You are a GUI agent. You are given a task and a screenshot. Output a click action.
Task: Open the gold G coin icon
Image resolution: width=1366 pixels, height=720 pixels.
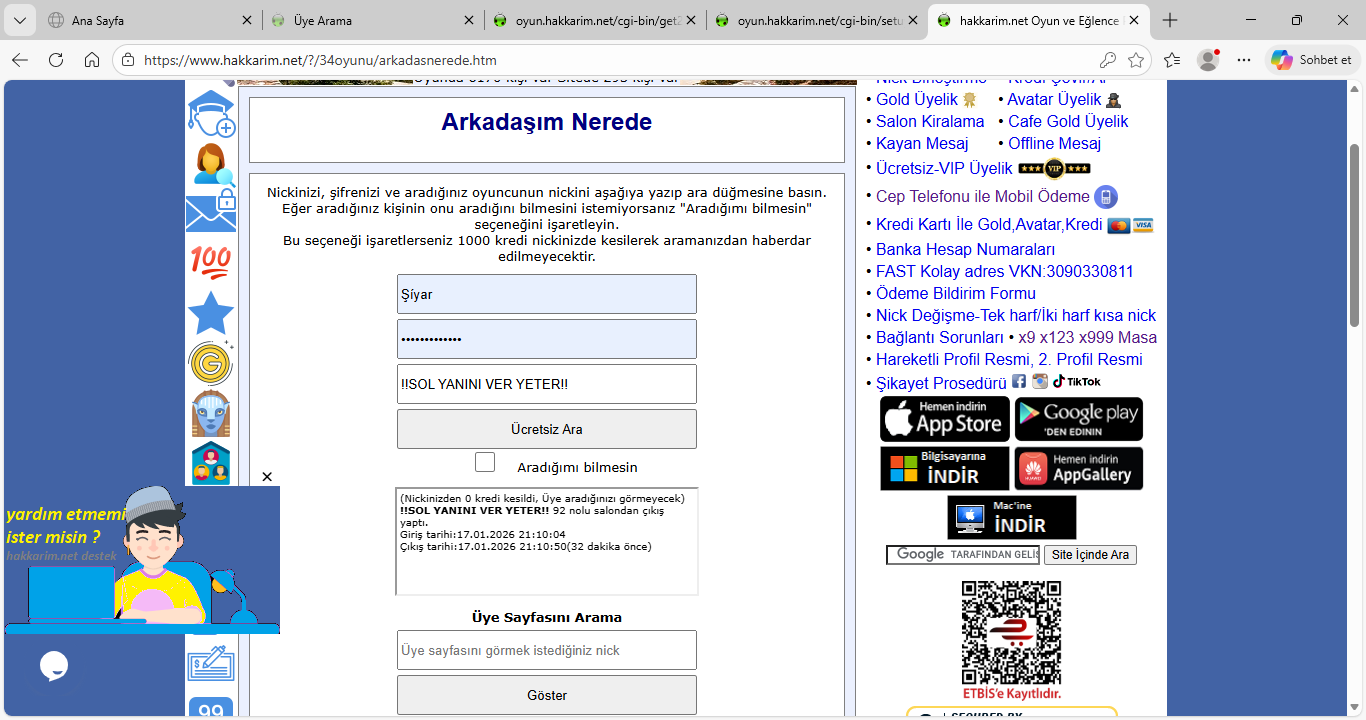coord(211,364)
